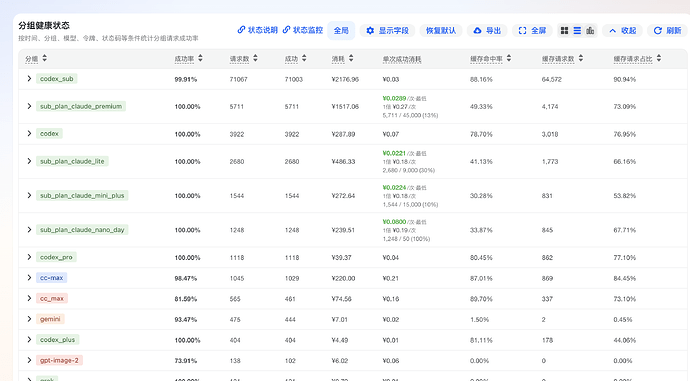The height and width of the screenshot is (381, 690).
Task: Click the ¥1517.06 consumption value
Action: tap(345, 107)
